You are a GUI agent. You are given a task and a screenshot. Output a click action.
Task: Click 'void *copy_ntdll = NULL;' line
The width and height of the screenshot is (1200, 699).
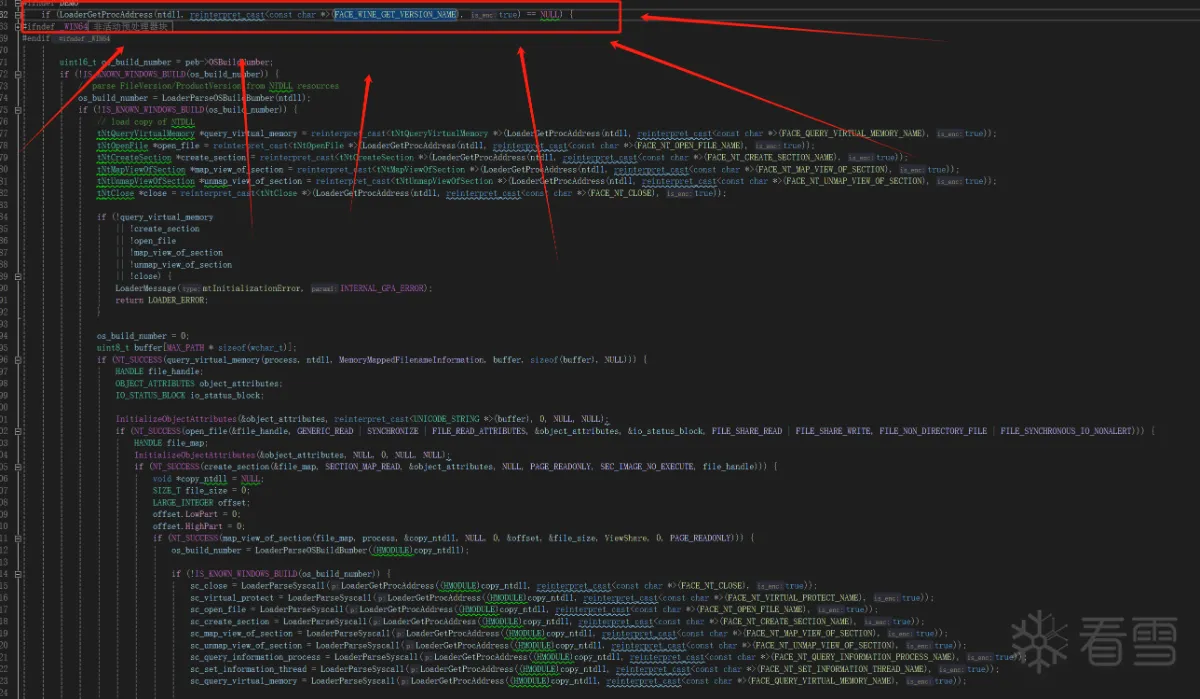tap(208, 479)
